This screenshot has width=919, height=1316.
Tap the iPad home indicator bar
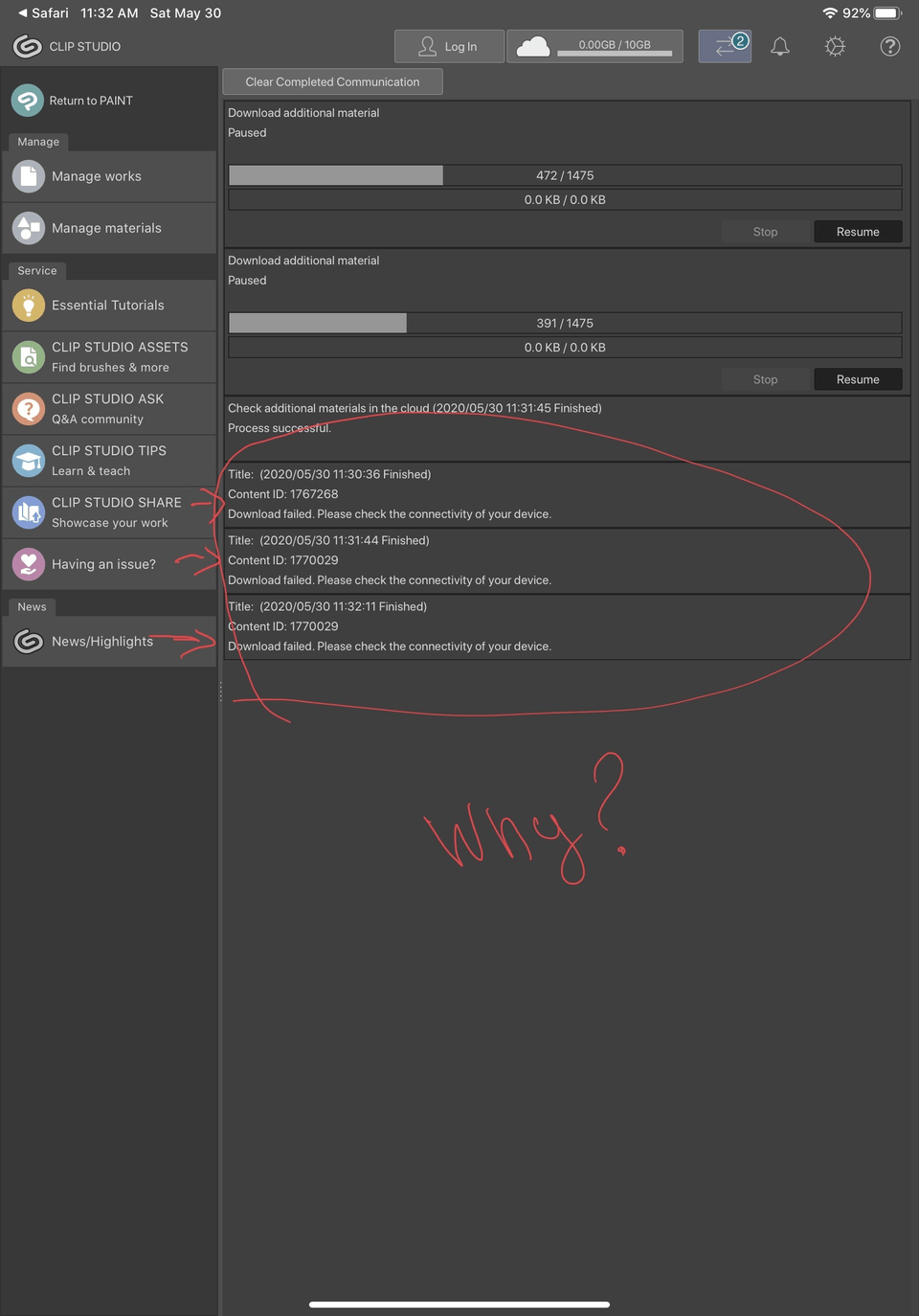(459, 1304)
